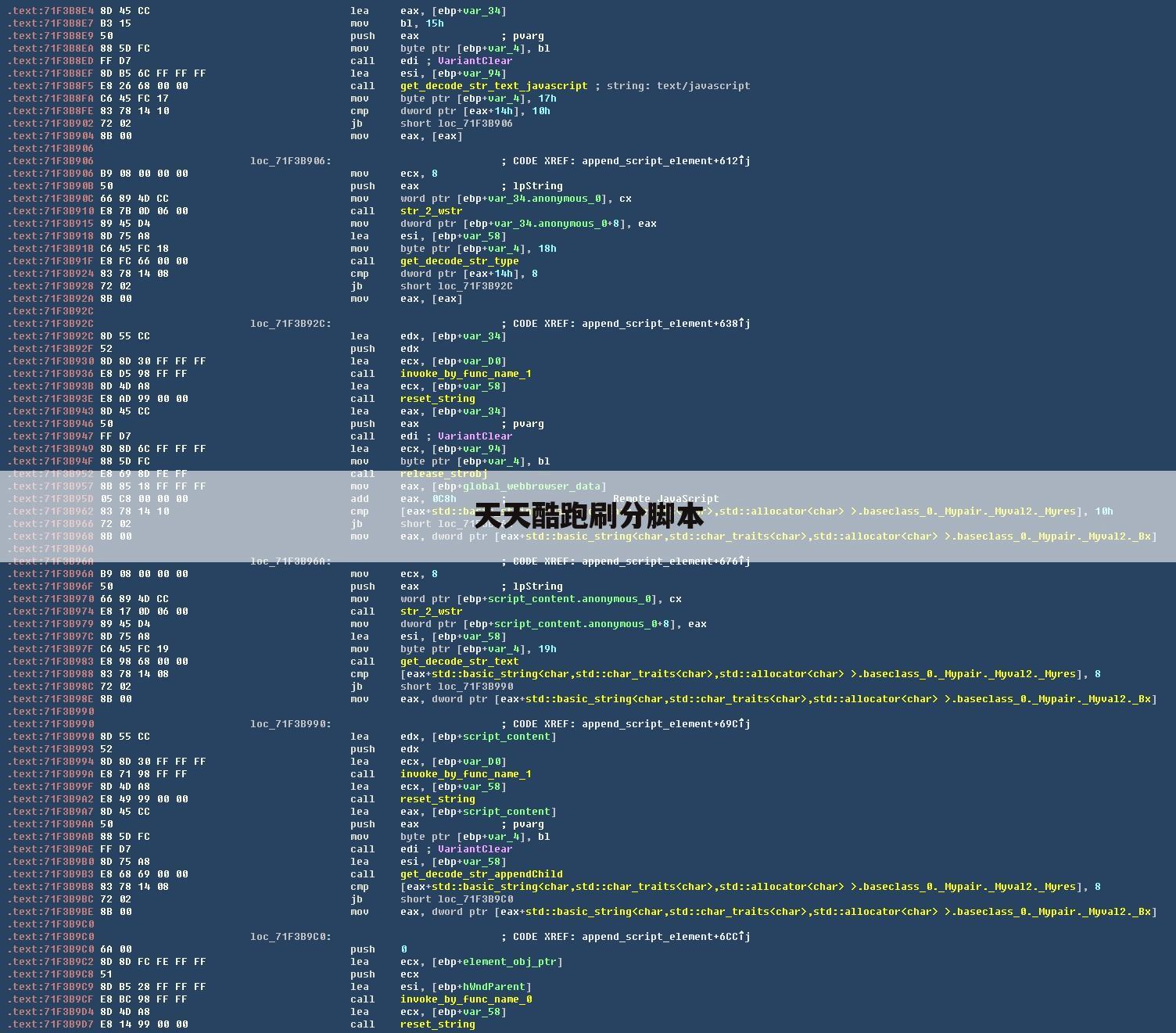1176x1033 pixels.
Task: Click hex bytes 'E8 26 68 00 00'
Action: 144,86
